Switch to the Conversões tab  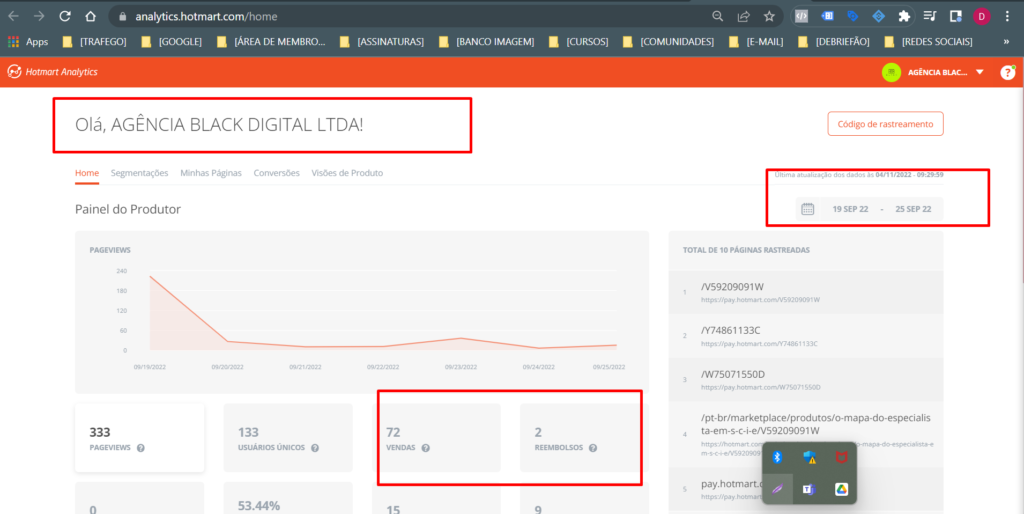tap(276, 173)
